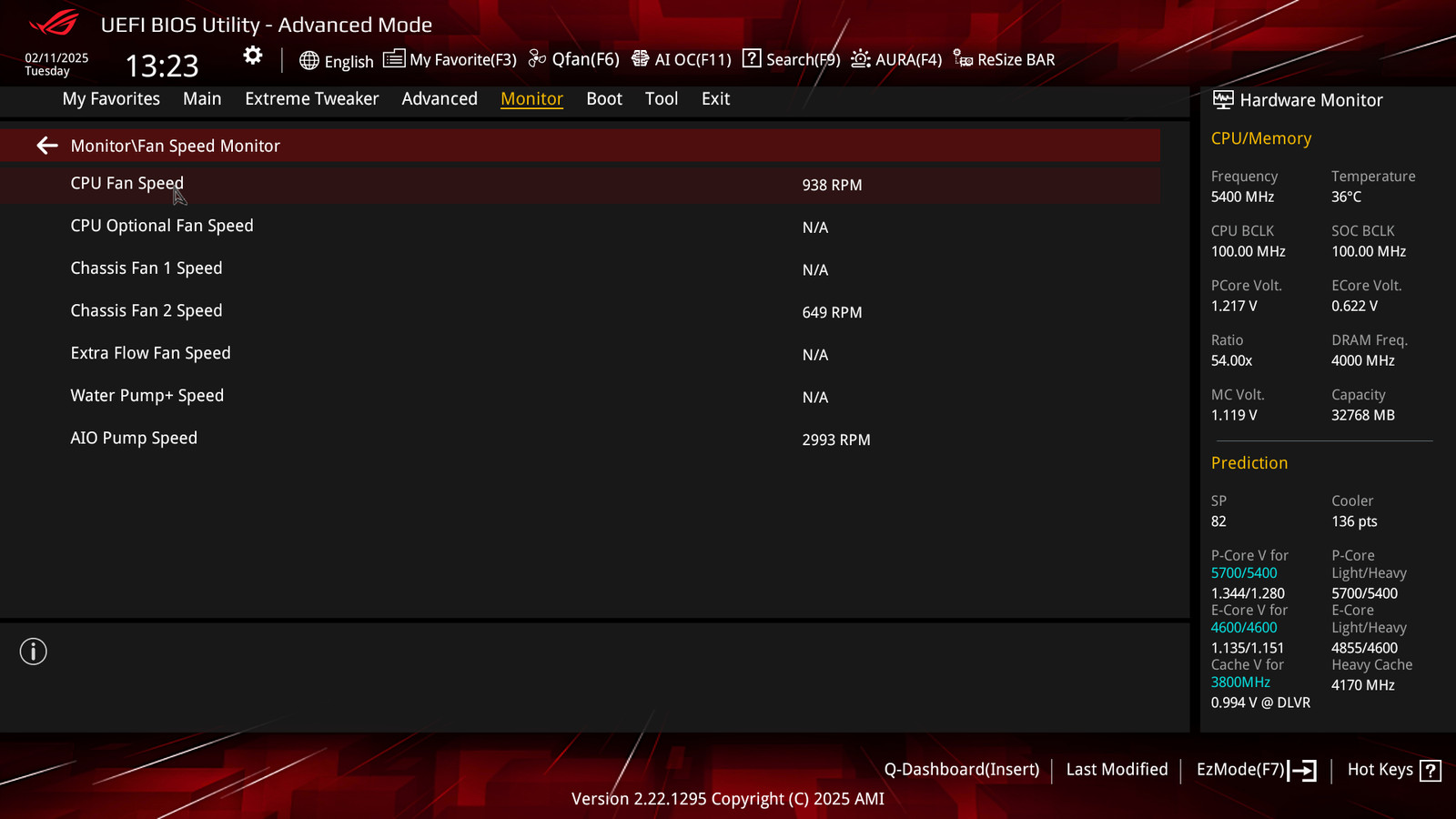Click the globe icon for language

[309, 61]
